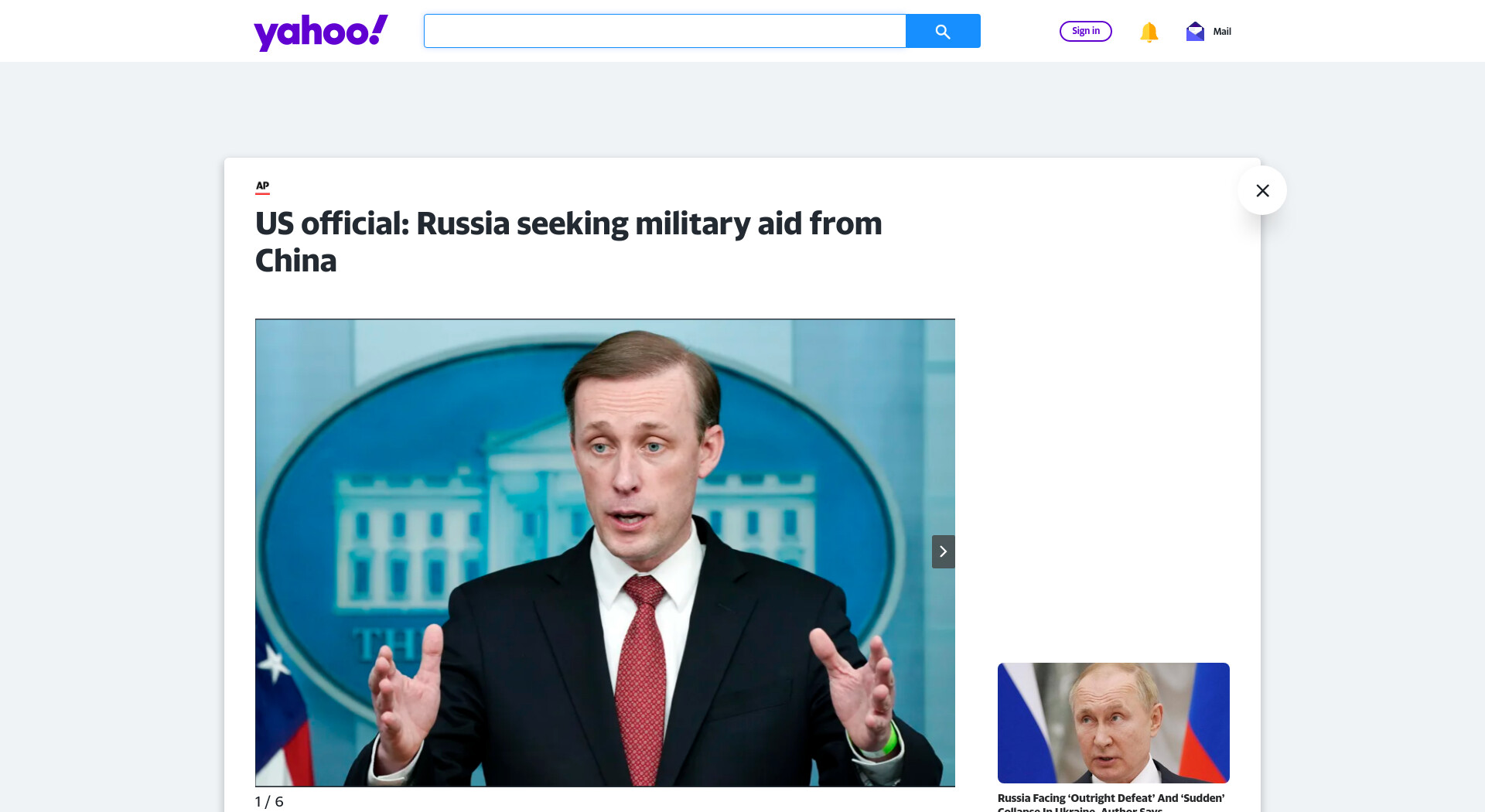Open the Putin article thumbnail
Viewport: 1485px width, 812px height.
(1113, 723)
